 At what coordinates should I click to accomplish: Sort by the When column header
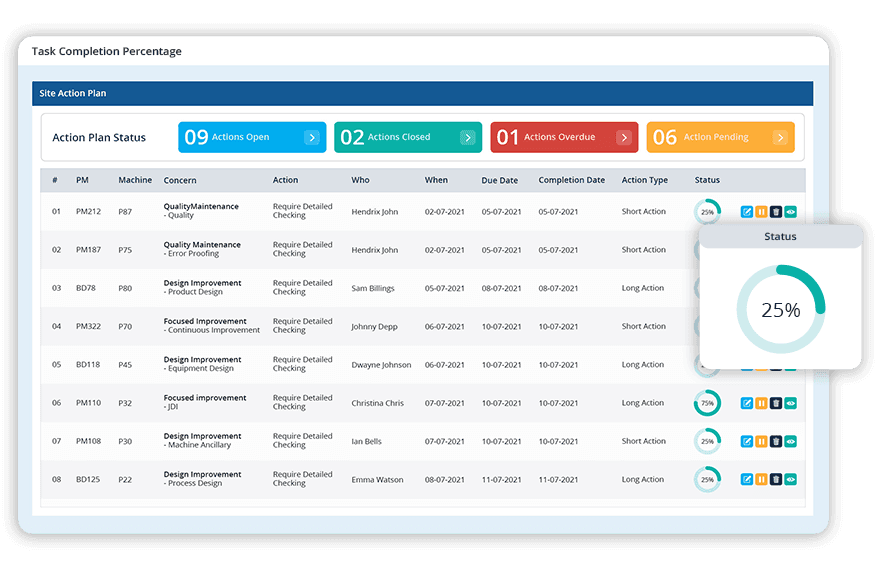pyautogui.click(x=436, y=180)
